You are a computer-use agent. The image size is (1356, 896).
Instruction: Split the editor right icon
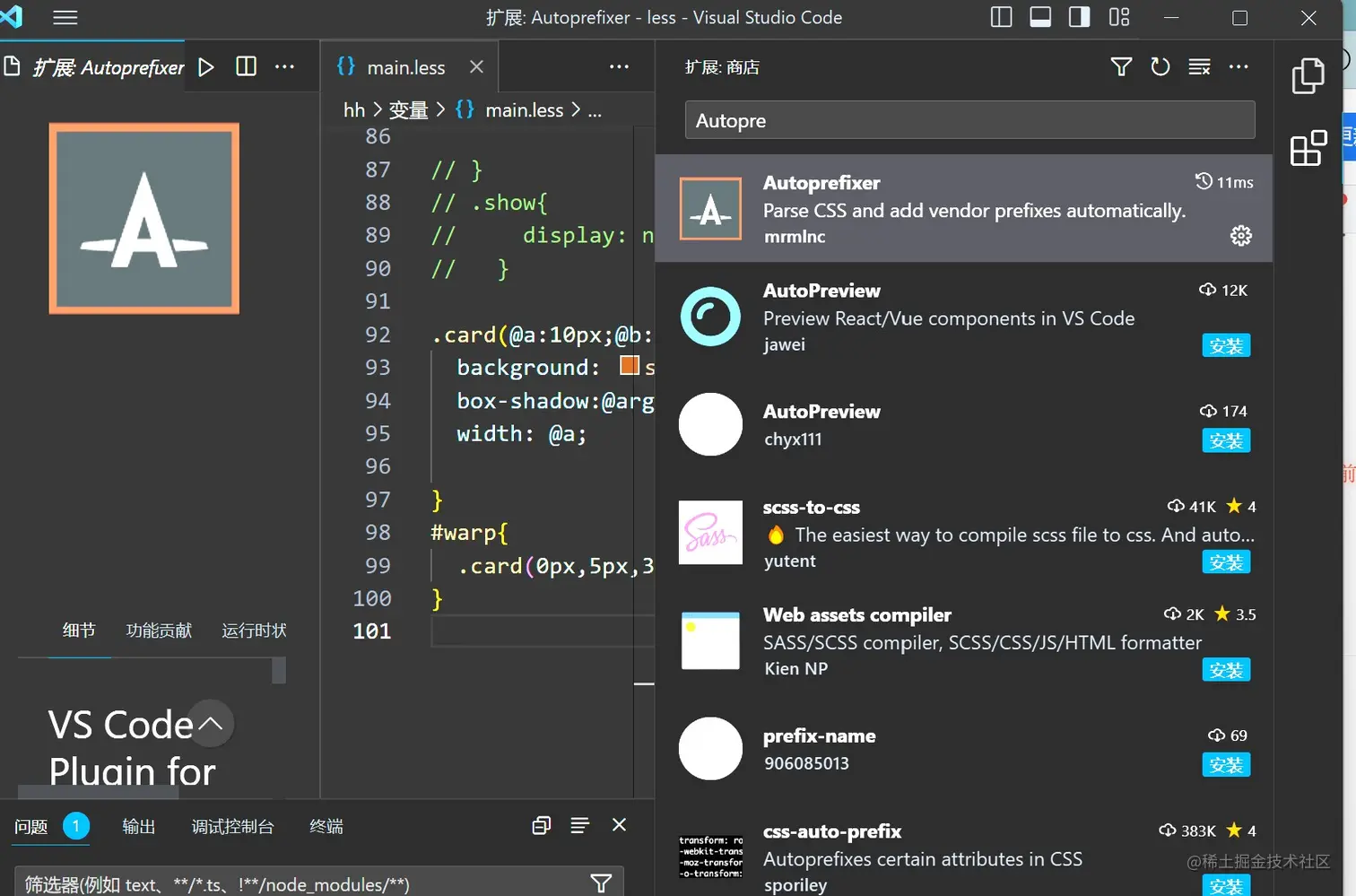coord(246,66)
